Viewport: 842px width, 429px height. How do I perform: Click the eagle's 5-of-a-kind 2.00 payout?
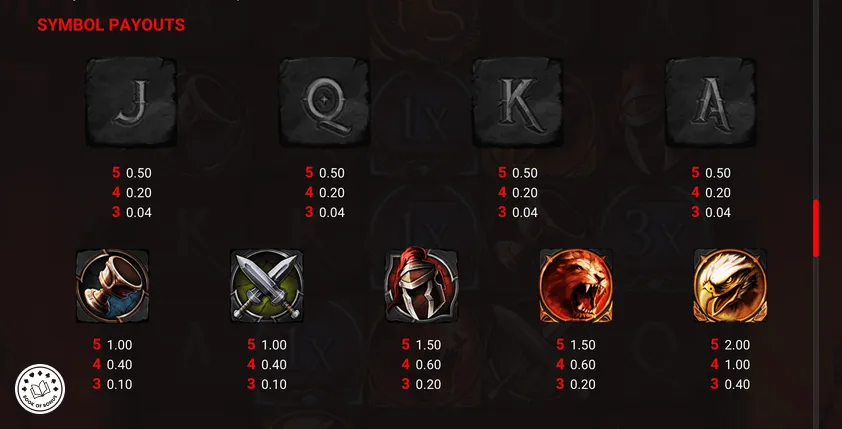738,345
